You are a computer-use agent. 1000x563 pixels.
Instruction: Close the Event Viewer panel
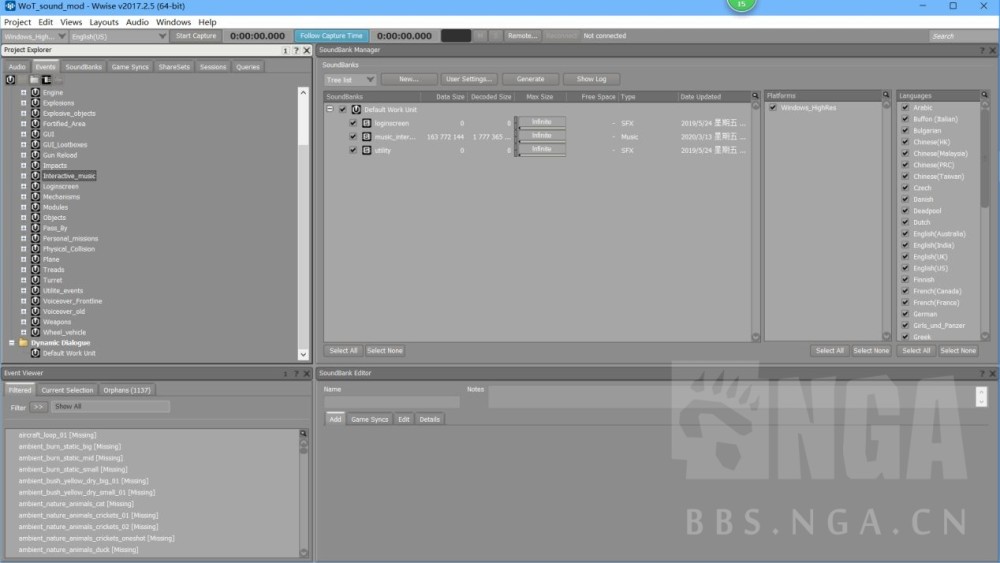click(x=307, y=374)
